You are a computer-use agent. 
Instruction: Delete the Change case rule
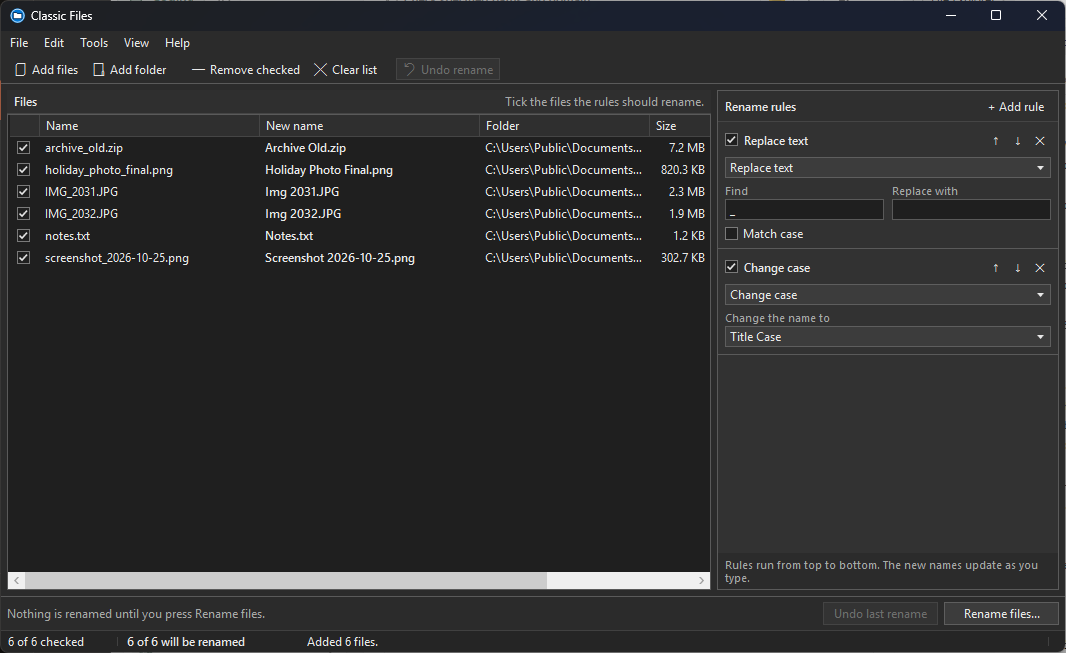tap(1039, 268)
